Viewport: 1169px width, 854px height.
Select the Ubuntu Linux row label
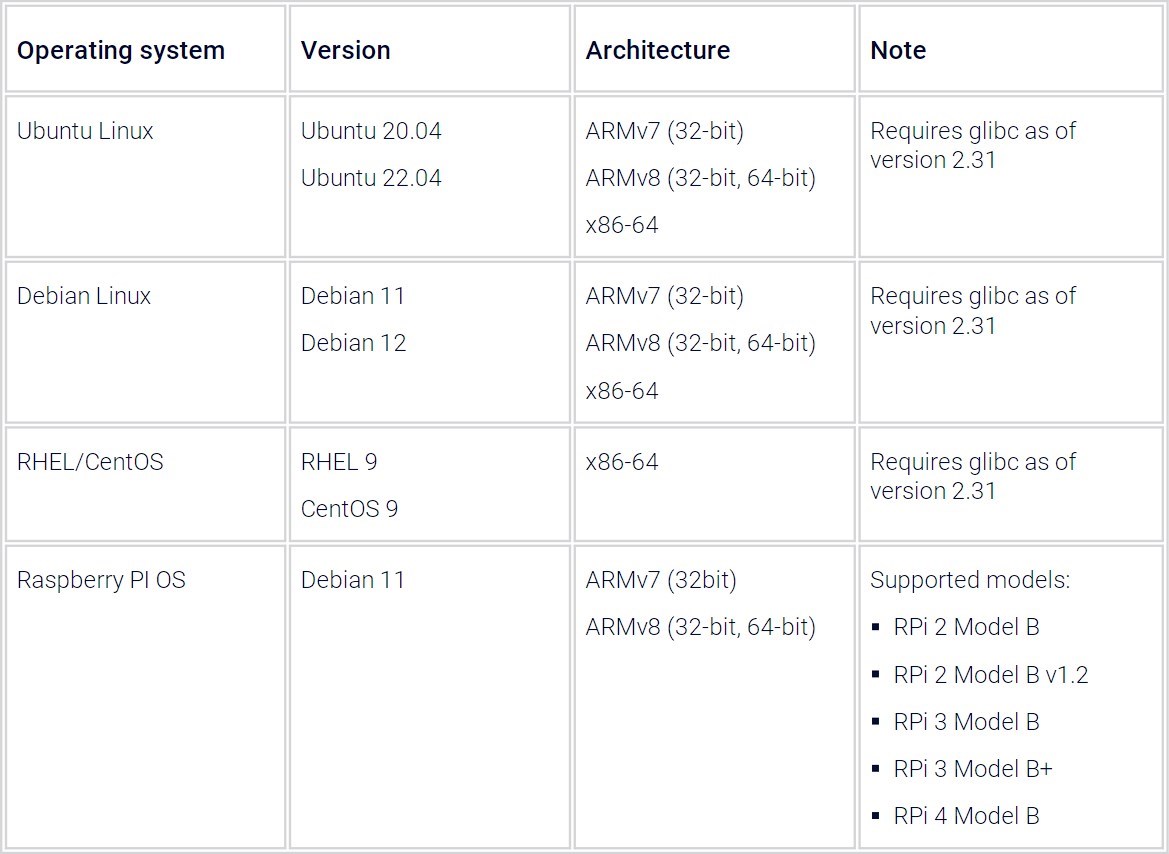point(84,131)
